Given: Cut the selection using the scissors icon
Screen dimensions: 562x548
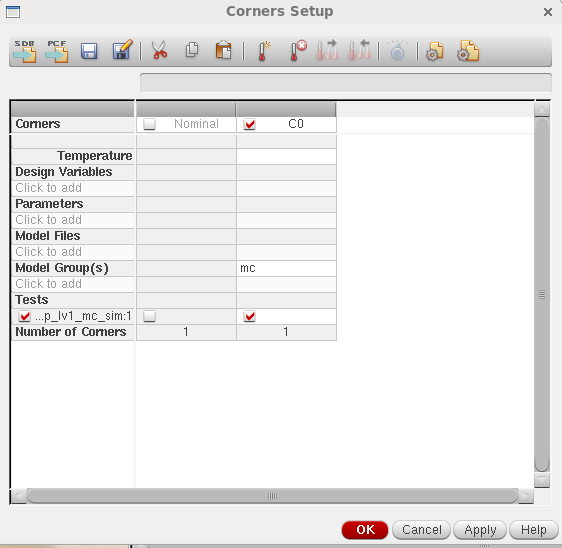Looking at the screenshot, I should coord(159,50).
